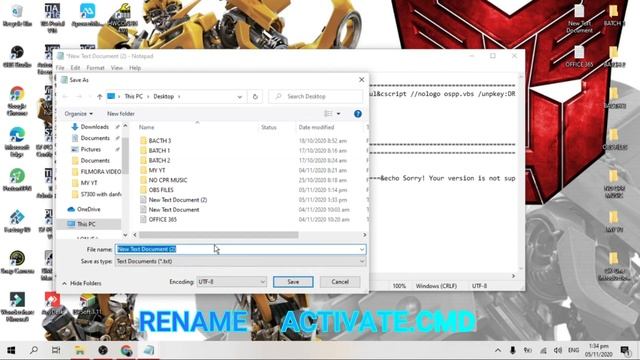Open the Recycle Bin desktop icon
Viewport: 640px width, 360px height.
pyautogui.click(x=17, y=15)
